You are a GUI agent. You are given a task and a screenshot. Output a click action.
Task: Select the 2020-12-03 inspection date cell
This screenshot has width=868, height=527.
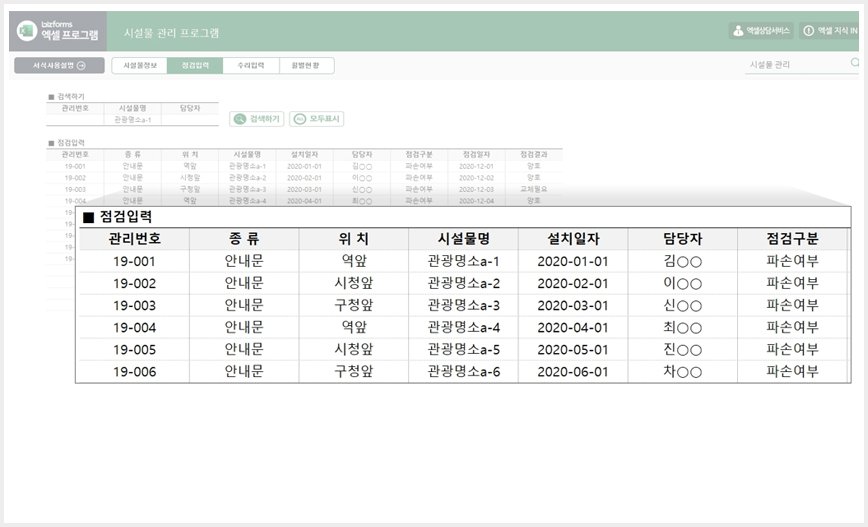476,189
